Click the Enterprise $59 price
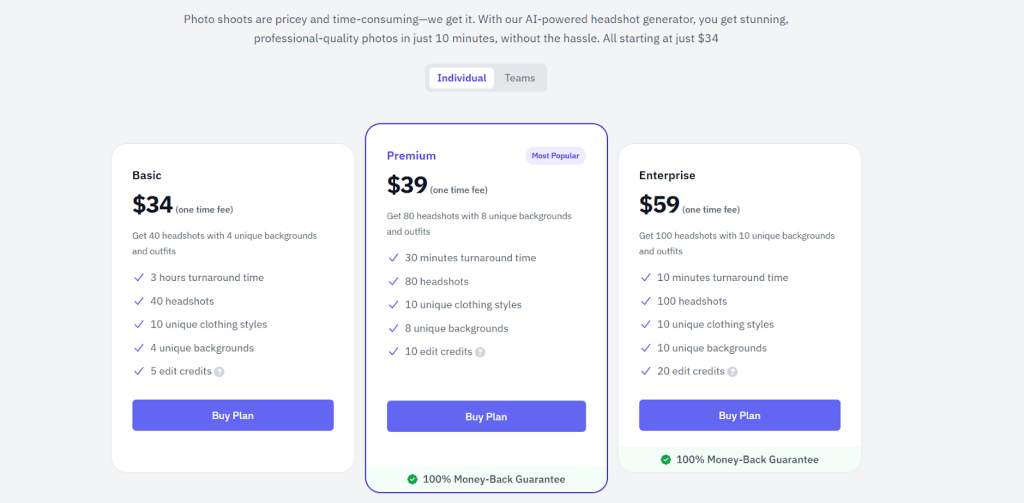Image resolution: width=1024 pixels, height=503 pixels. tap(660, 205)
